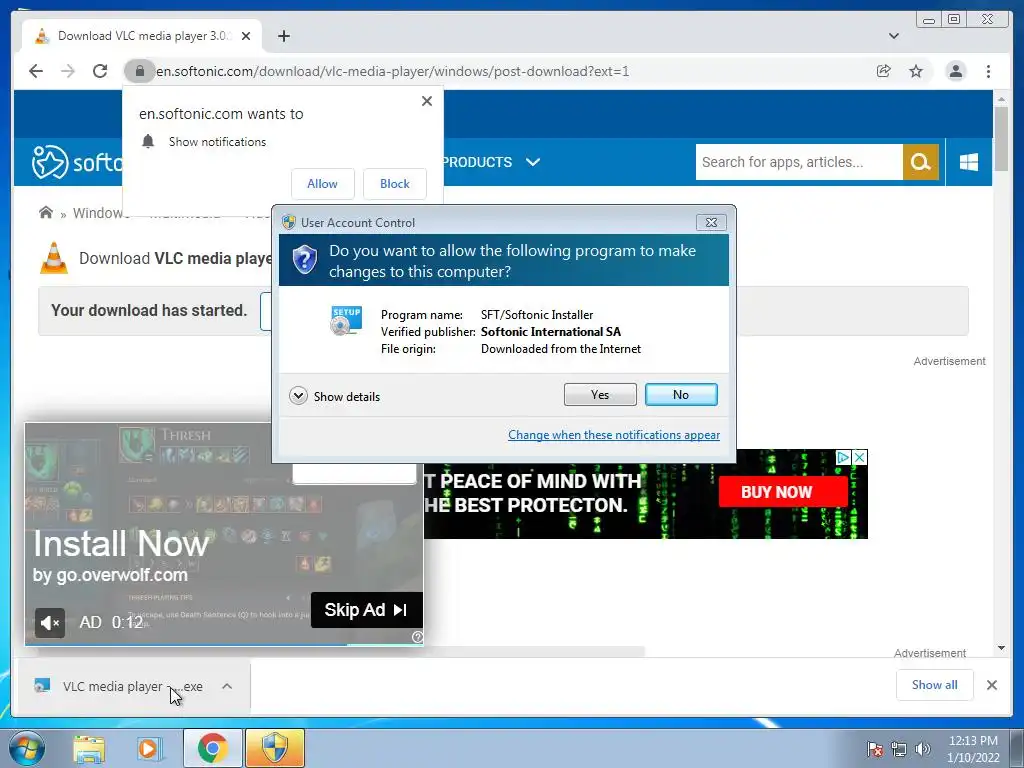Viewport: 1024px width, 768px height.
Task: Close the Download VLC media player tab
Action: click(x=246, y=36)
